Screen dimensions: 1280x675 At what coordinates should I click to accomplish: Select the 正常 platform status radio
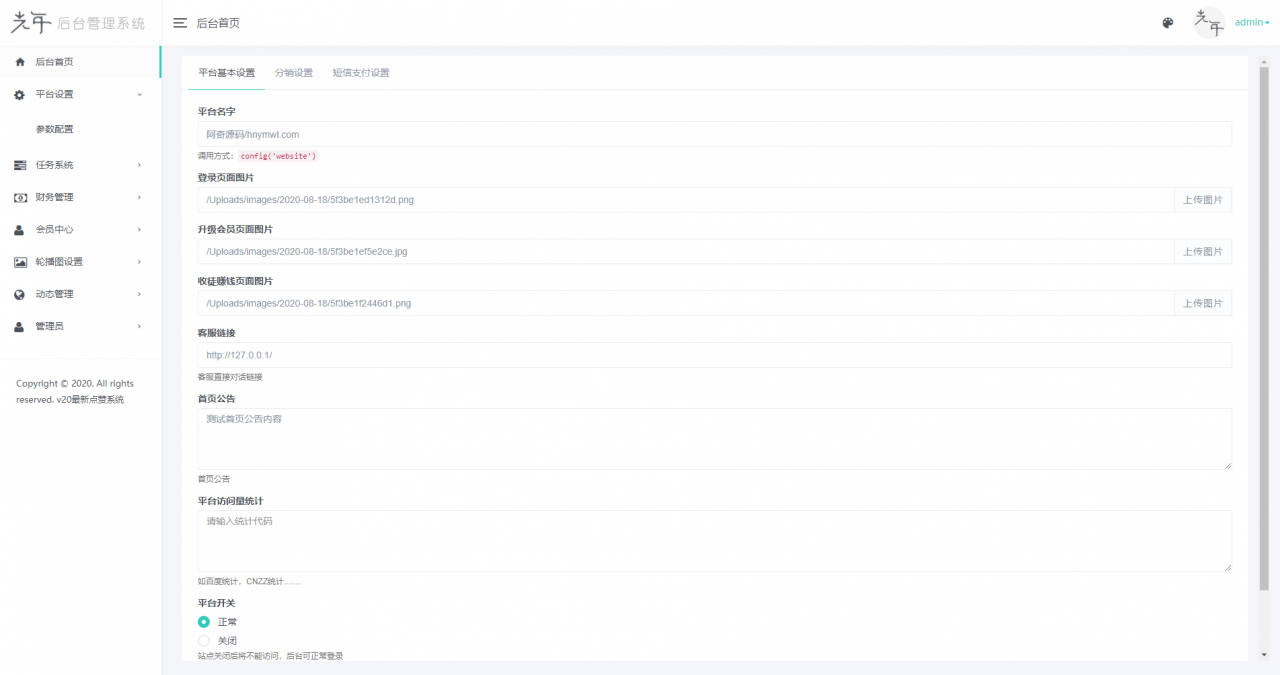(204, 622)
